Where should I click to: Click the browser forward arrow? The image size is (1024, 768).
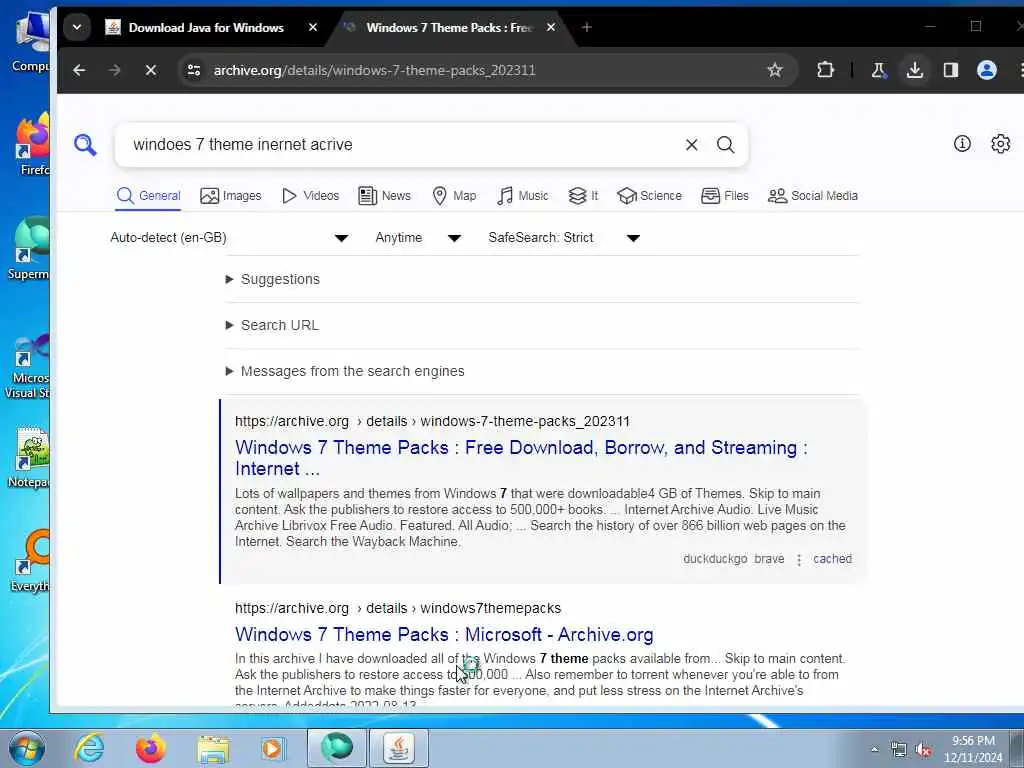[114, 70]
